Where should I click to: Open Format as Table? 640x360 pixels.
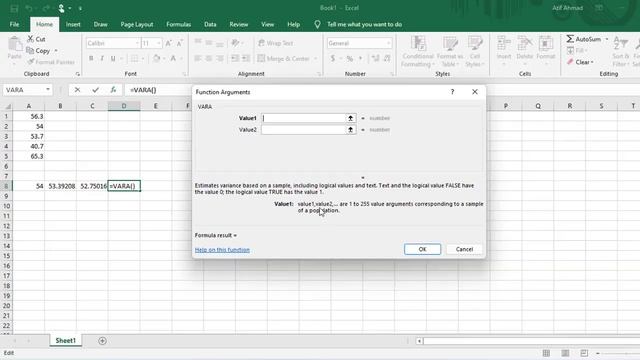pos(450,52)
